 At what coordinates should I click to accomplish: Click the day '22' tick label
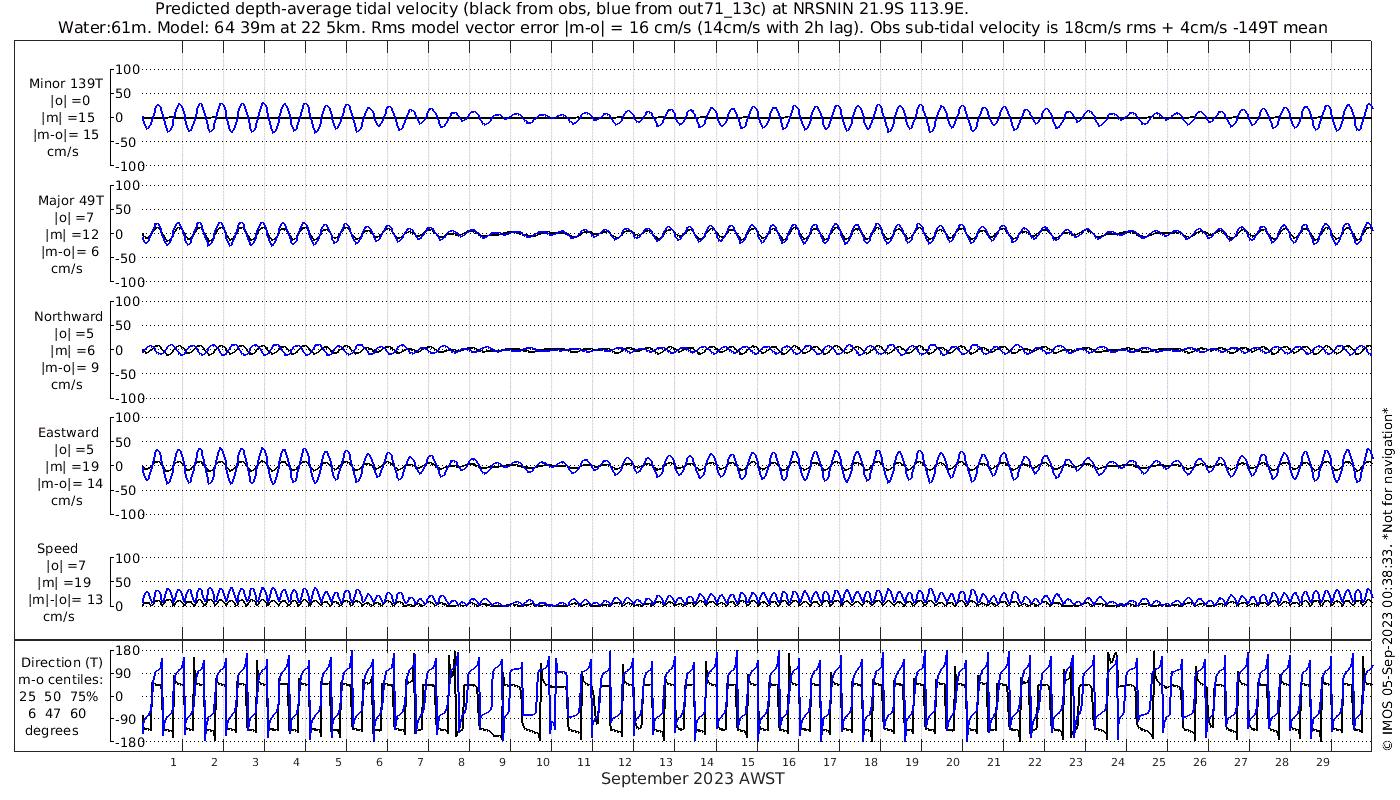1035,762
